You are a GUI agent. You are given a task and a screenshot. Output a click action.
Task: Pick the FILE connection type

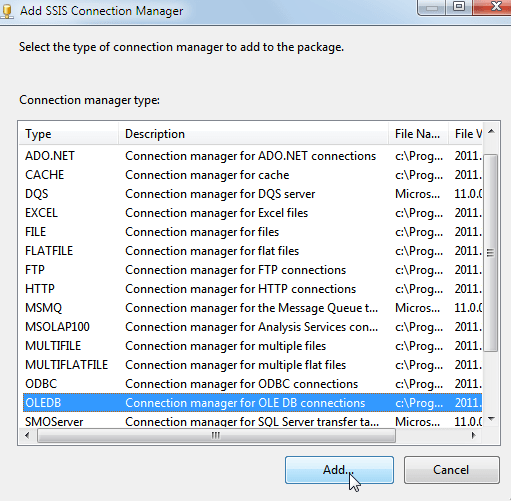[x=252, y=232]
